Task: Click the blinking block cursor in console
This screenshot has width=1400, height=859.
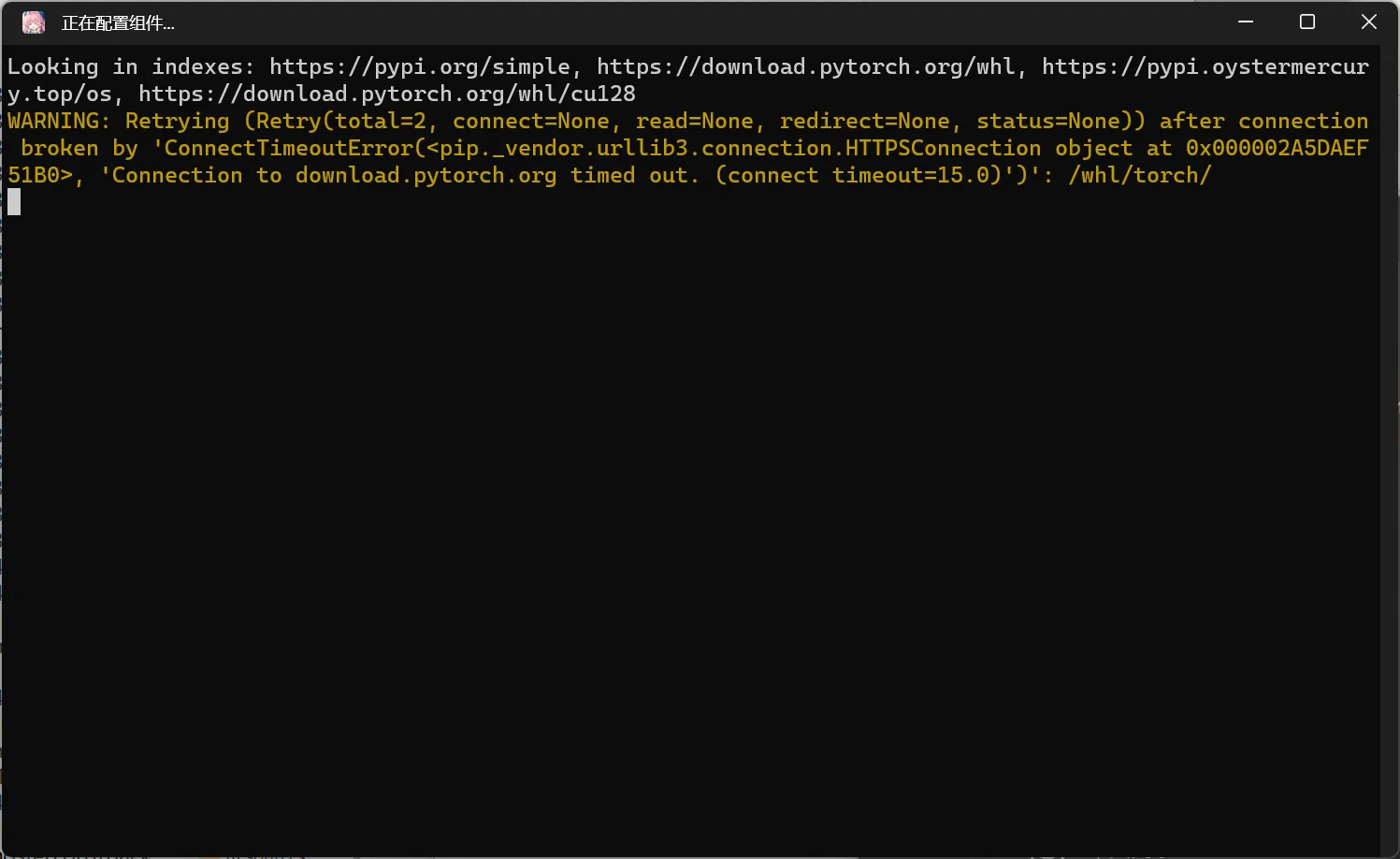Action: pyautogui.click(x=14, y=201)
